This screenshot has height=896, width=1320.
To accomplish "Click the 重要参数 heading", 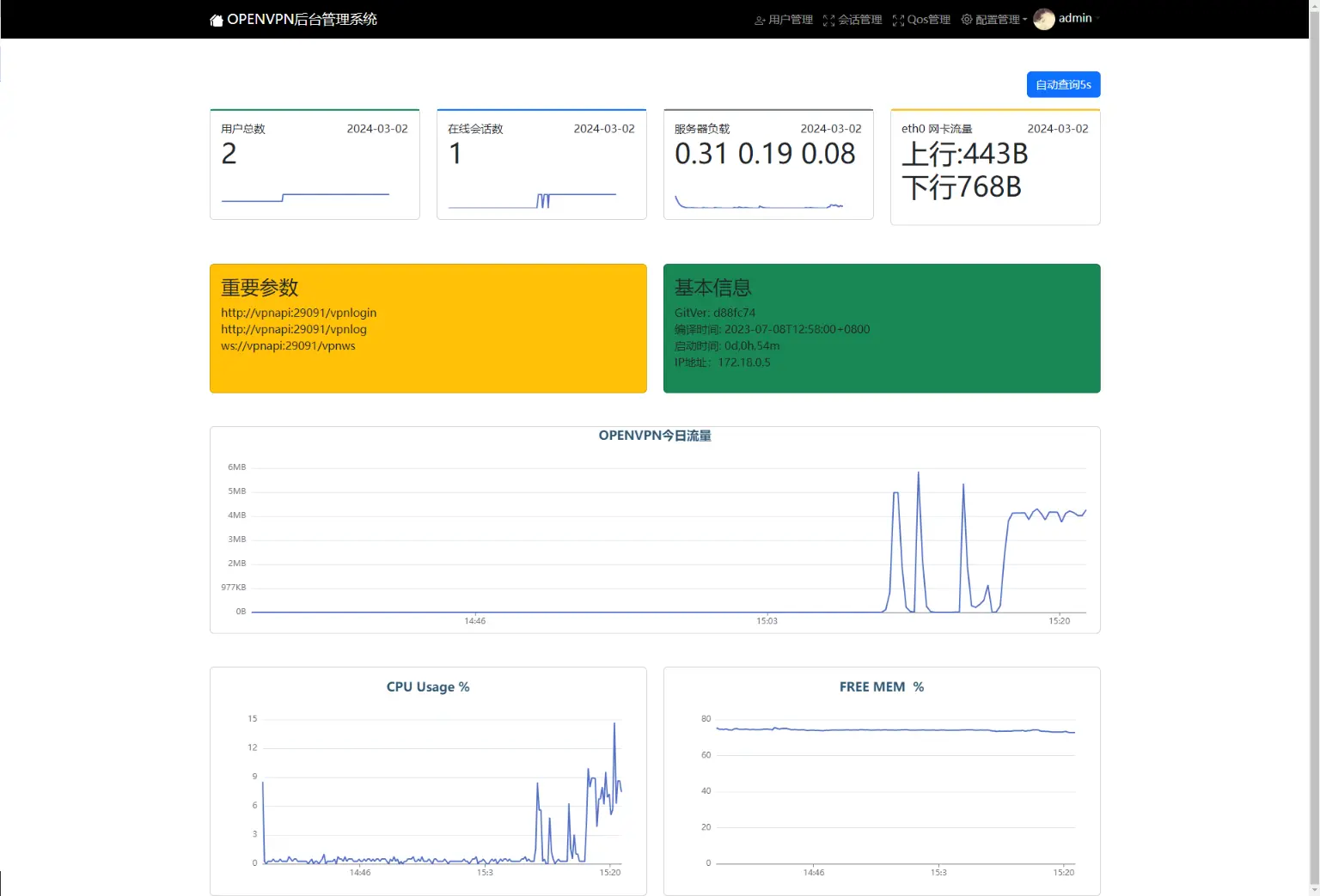I will click(260, 288).
